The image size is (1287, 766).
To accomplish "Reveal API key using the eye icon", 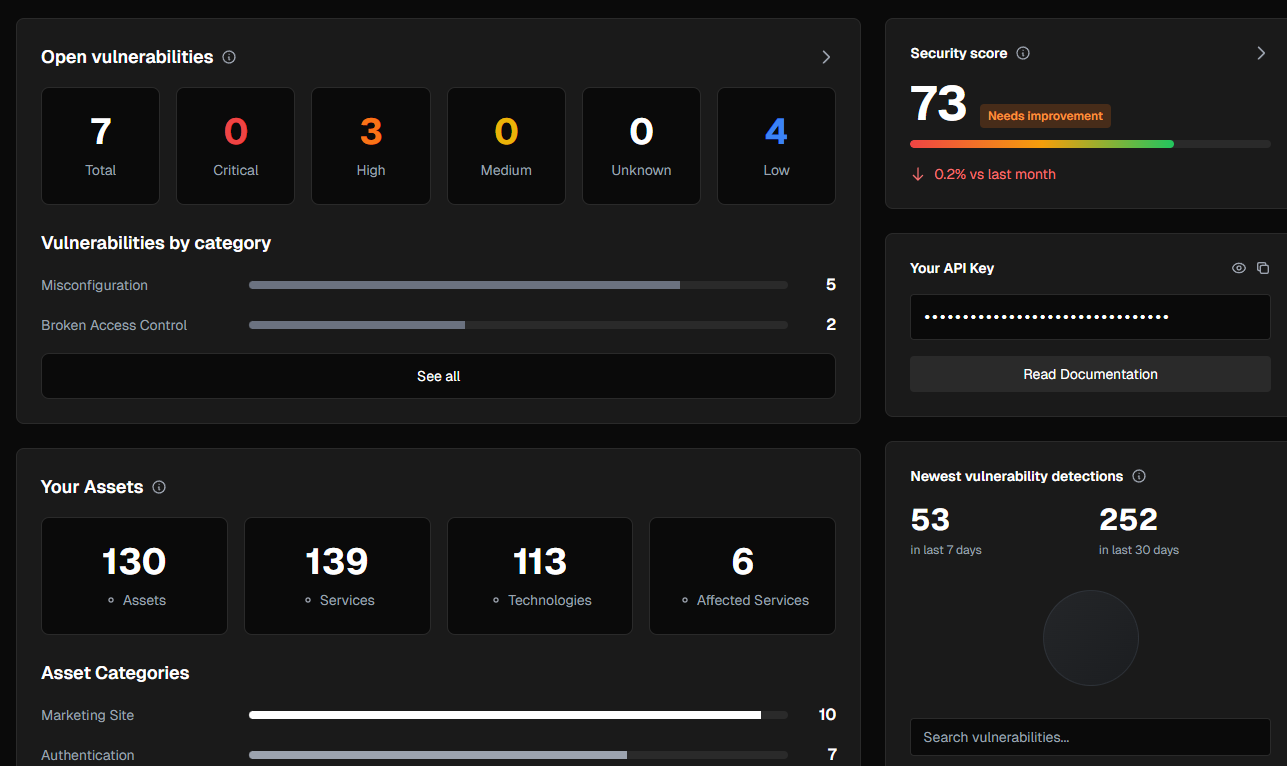I will pyautogui.click(x=1239, y=268).
